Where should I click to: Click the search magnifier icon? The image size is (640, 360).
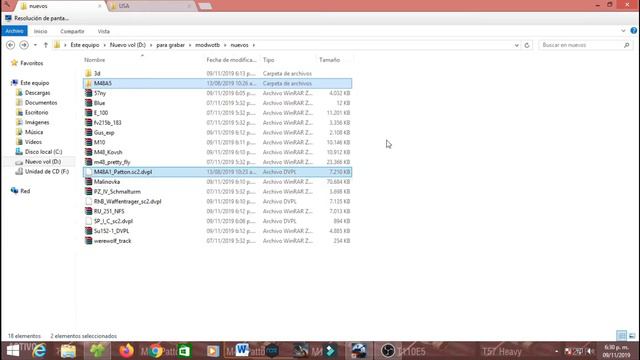627,45
